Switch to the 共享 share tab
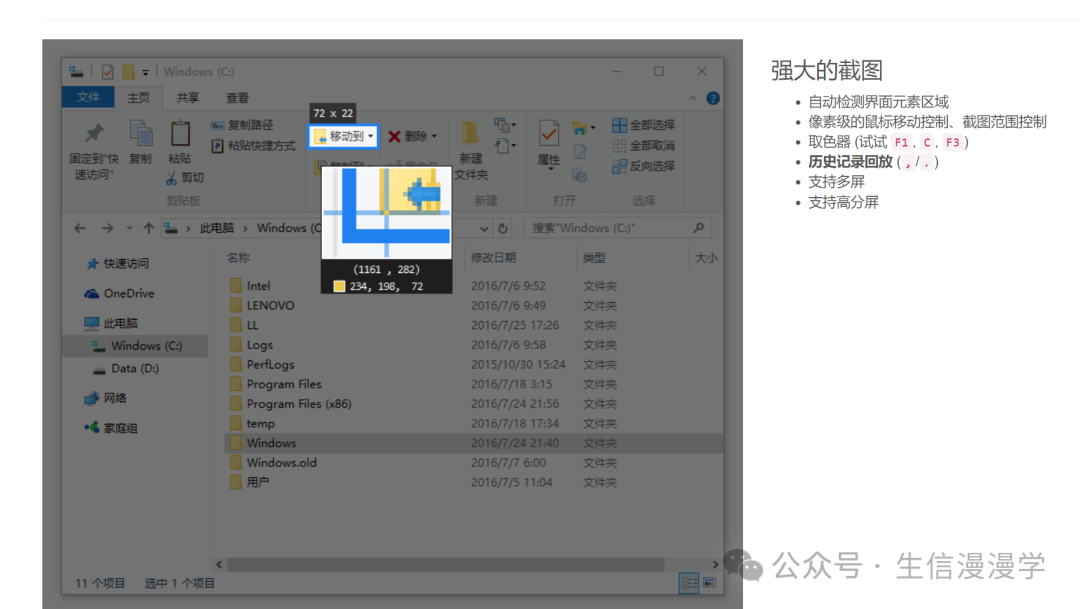1080x609 pixels. coord(188,98)
